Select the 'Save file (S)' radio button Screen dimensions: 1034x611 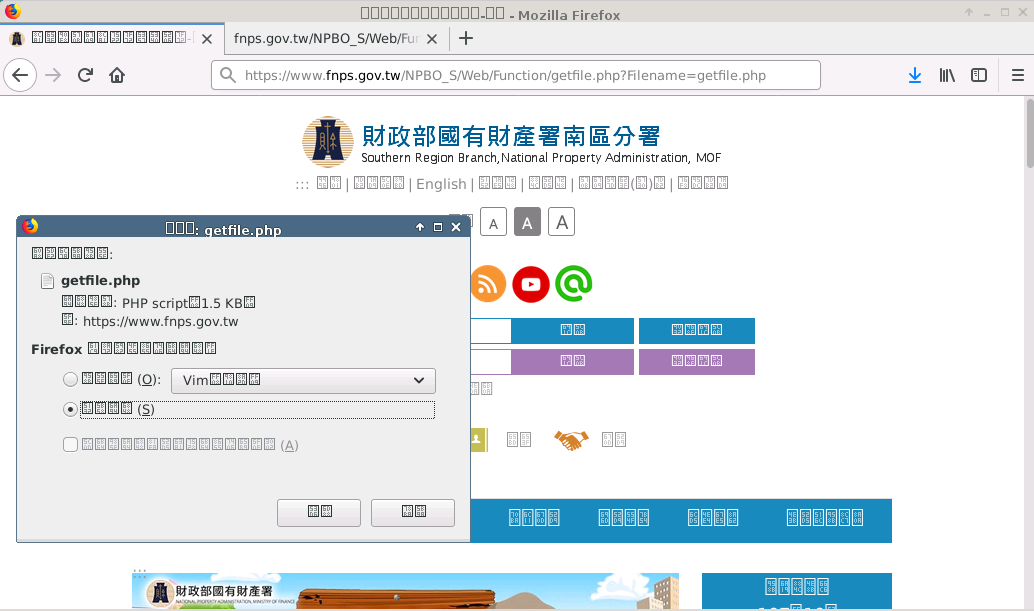pyautogui.click(x=70, y=409)
